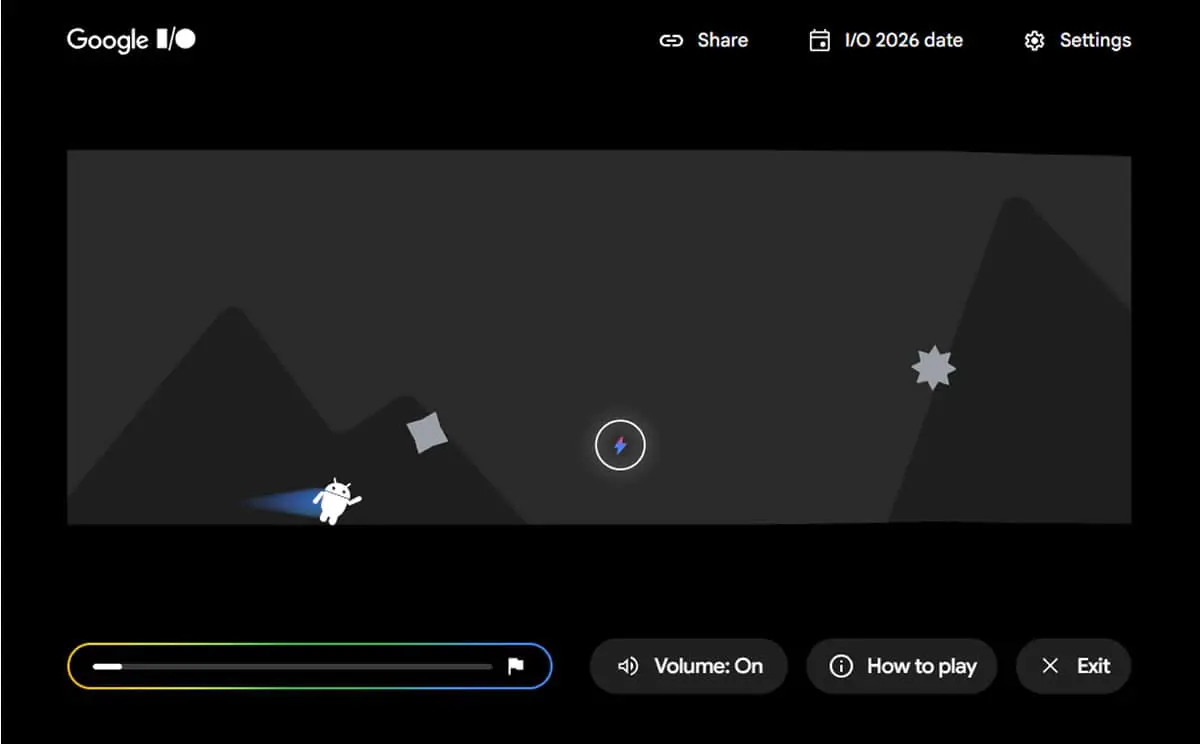The width and height of the screenshot is (1200, 744).
Task: Click the level progress bar track
Action: (292, 666)
